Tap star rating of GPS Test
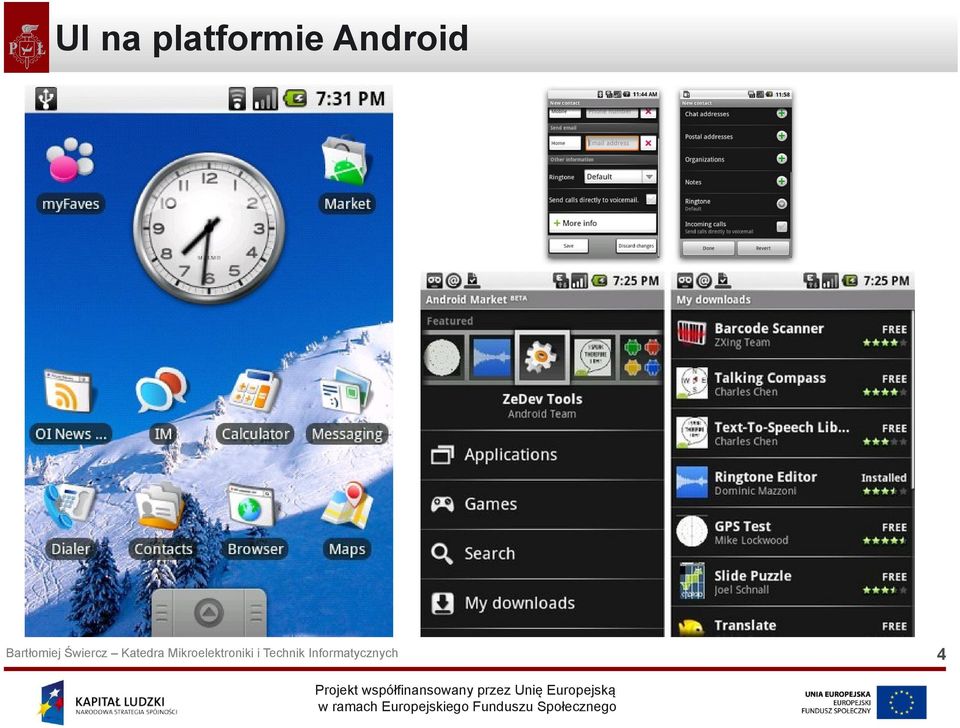 click(884, 541)
